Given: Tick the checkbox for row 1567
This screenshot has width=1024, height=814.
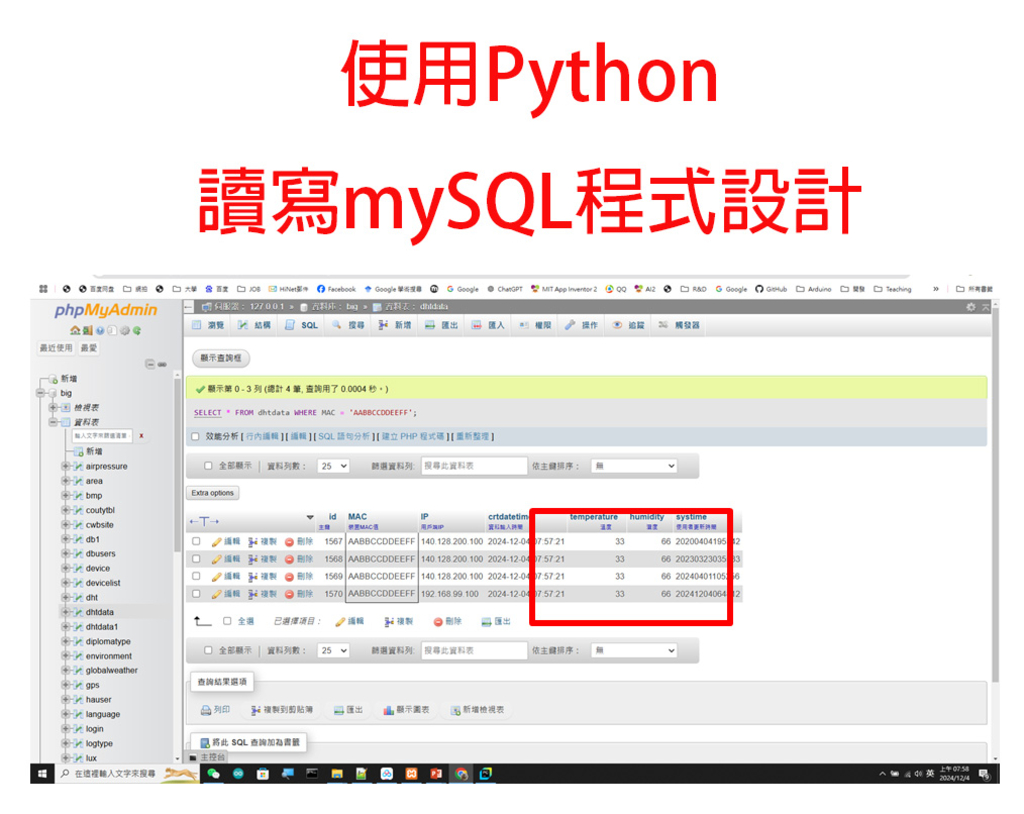Looking at the screenshot, I should point(197,542).
